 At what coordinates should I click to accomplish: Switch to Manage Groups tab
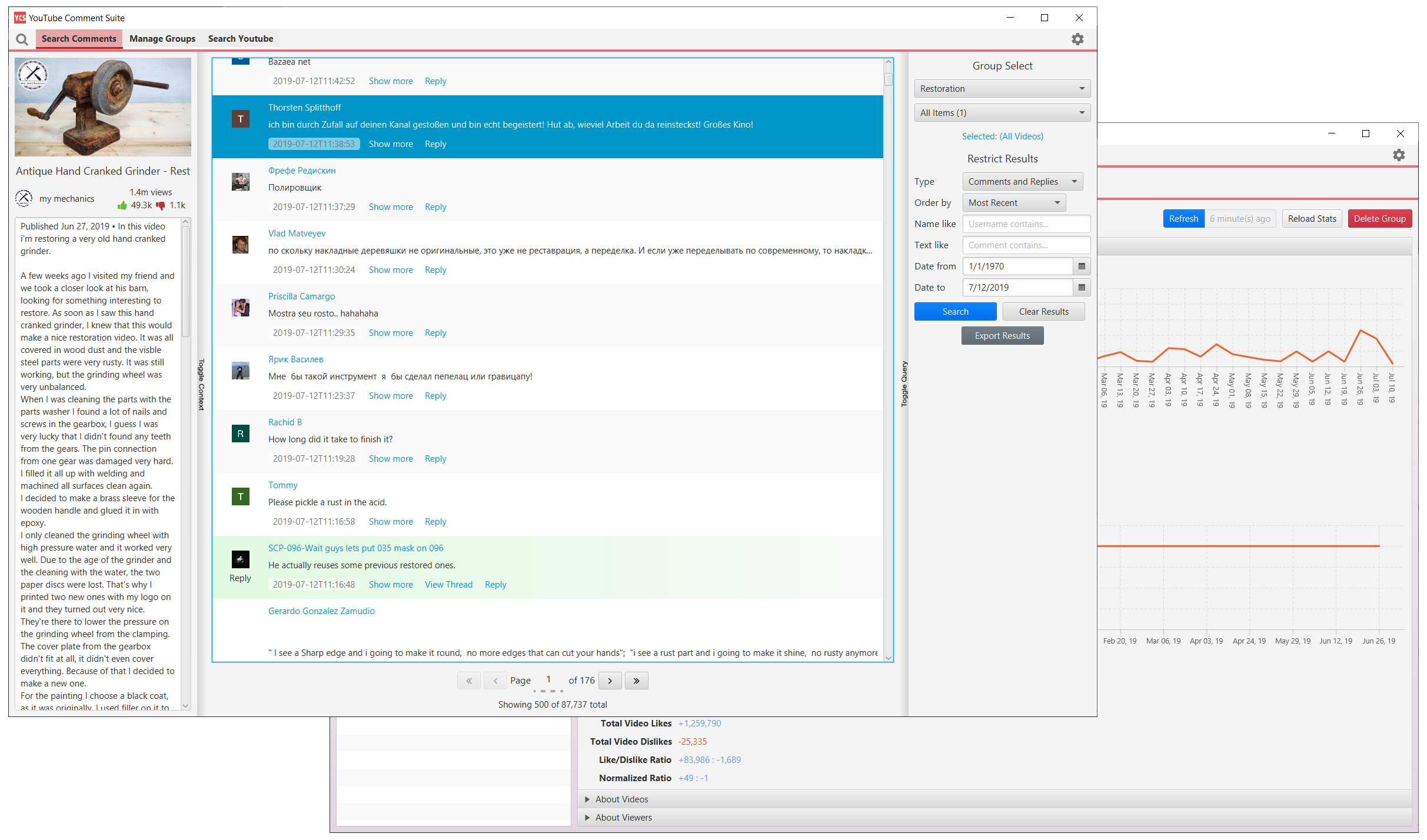[x=162, y=39]
